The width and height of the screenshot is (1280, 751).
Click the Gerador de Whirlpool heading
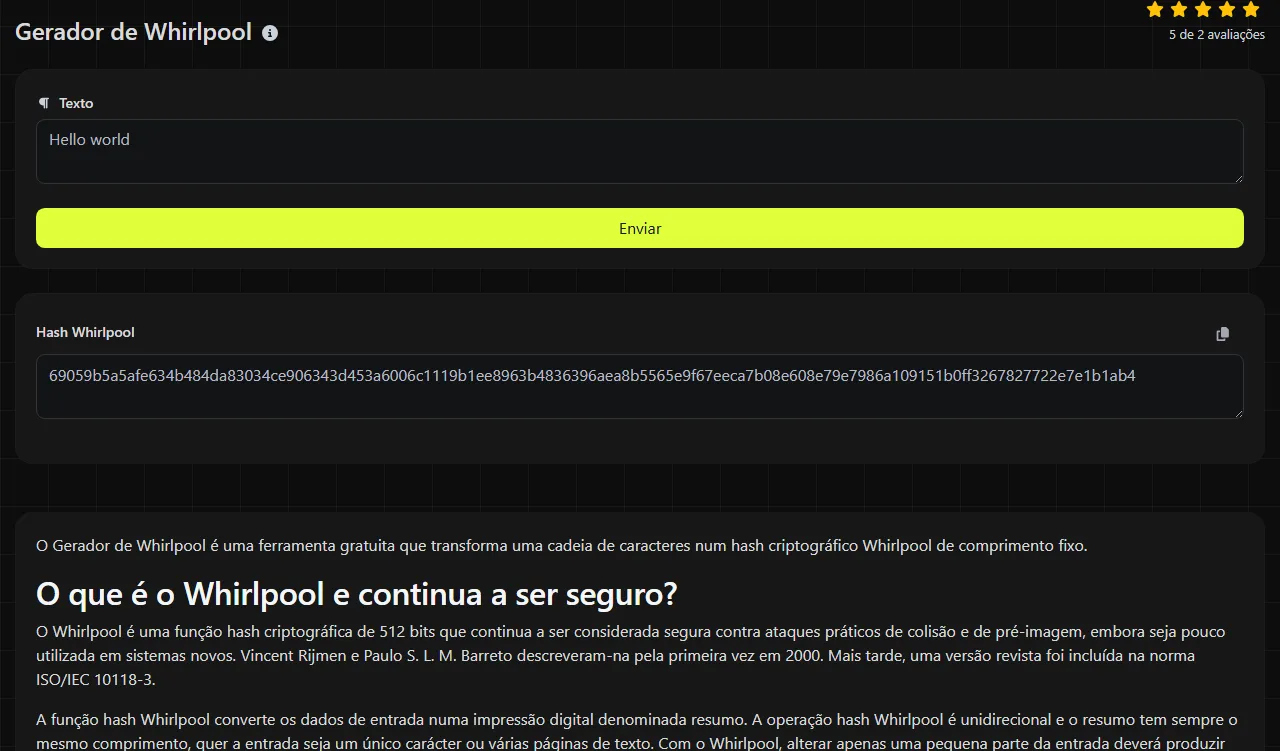pyautogui.click(x=133, y=32)
